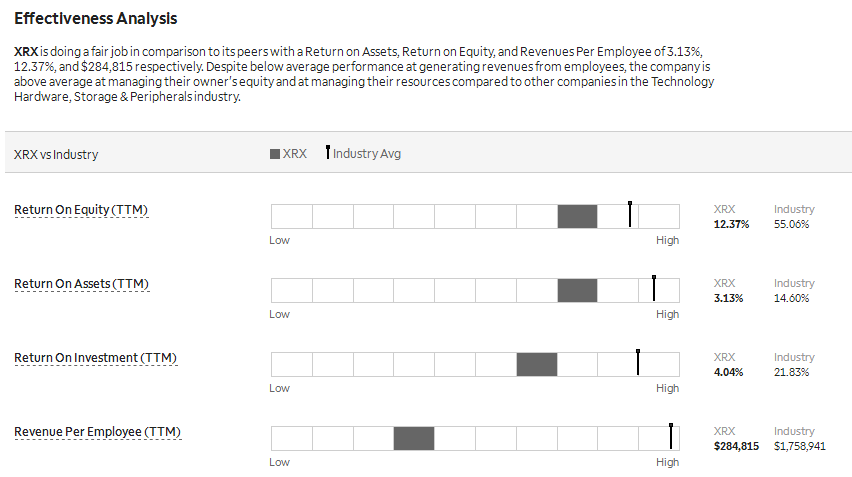The image size is (852, 477).
Task: Open the Return On Equity (TTM) definition
Action: [81, 210]
